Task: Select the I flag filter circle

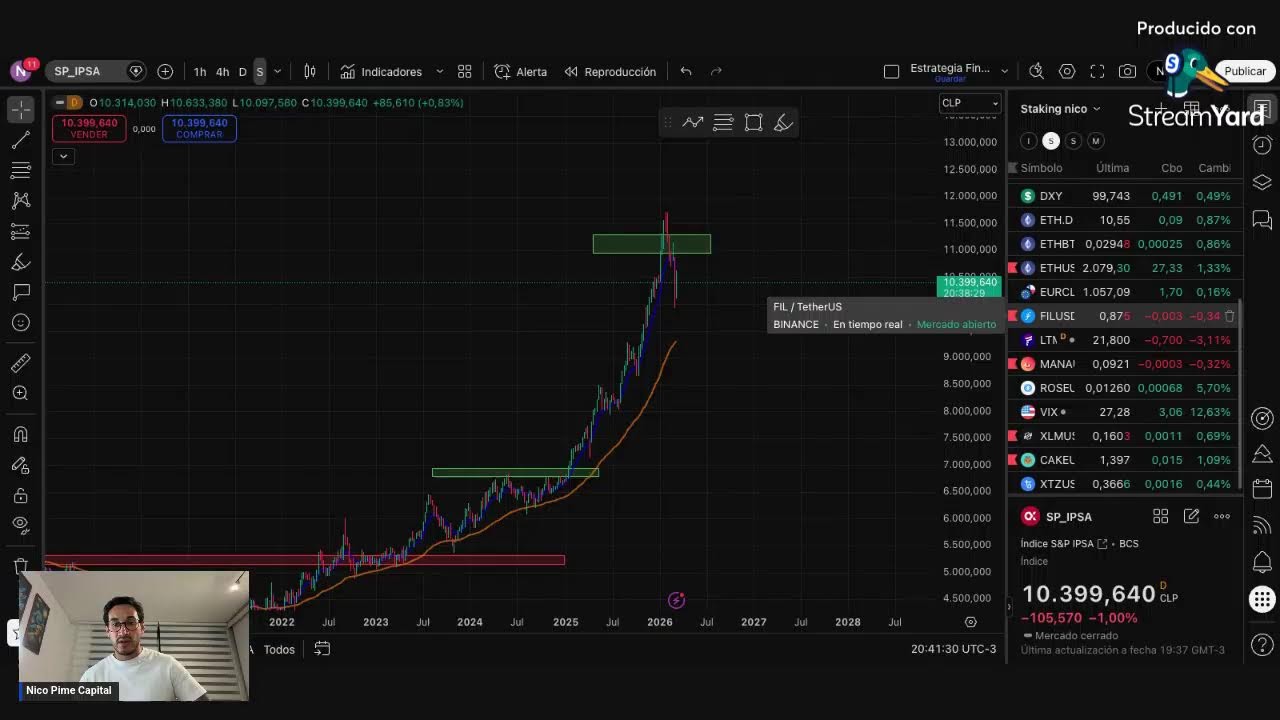Action: click(1028, 141)
